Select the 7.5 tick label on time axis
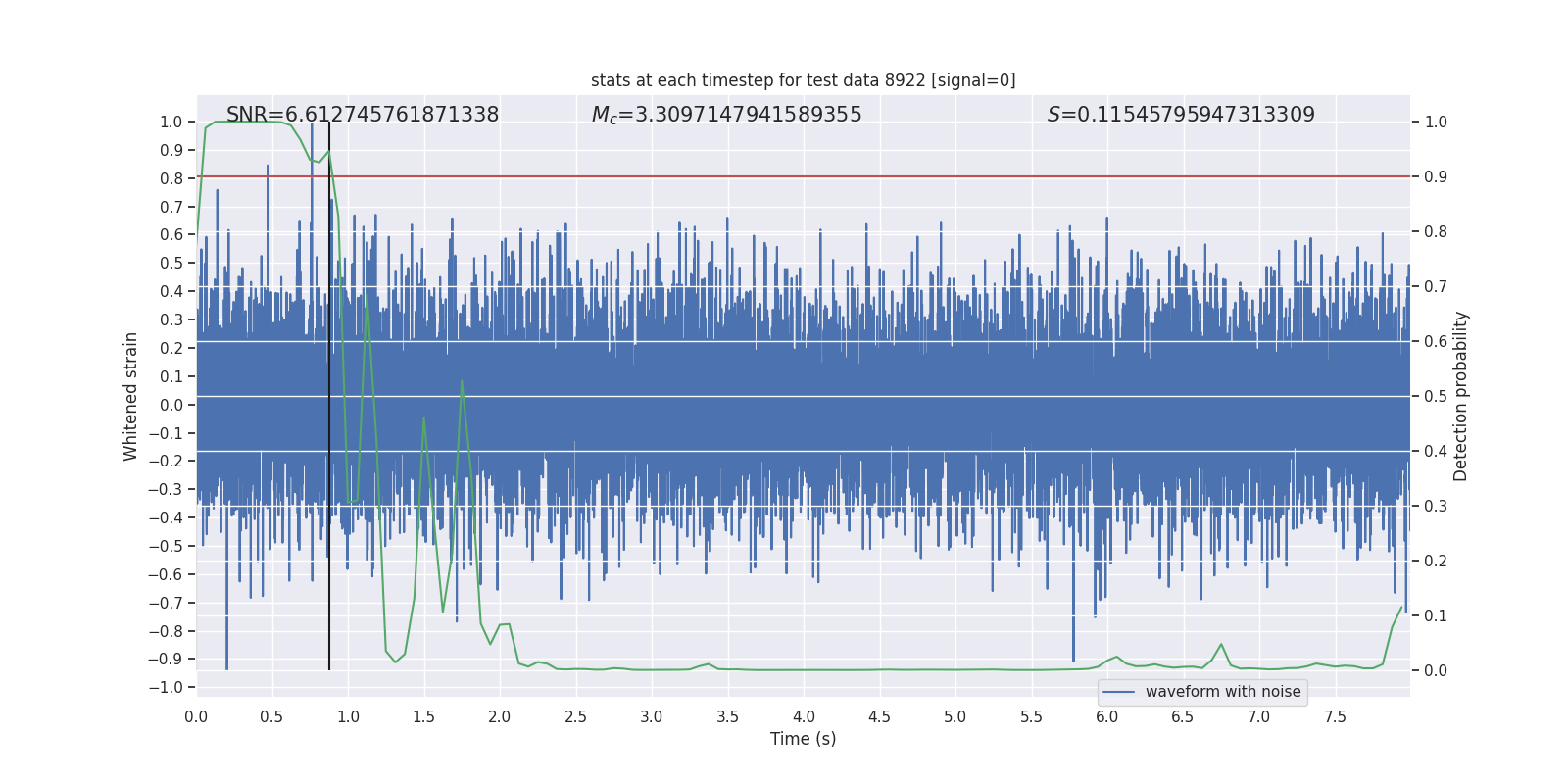 [1335, 716]
